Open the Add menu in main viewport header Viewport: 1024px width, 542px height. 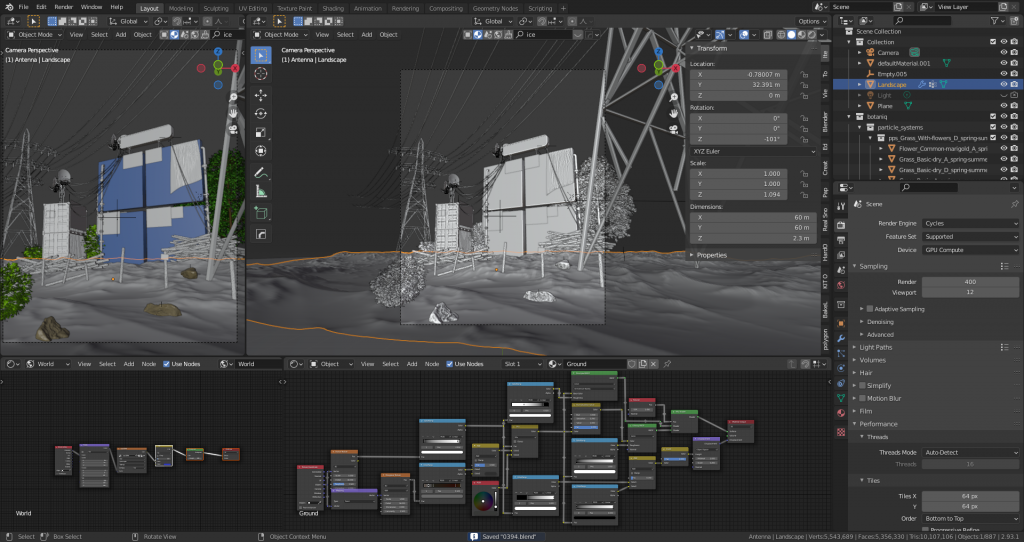coord(367,35)
